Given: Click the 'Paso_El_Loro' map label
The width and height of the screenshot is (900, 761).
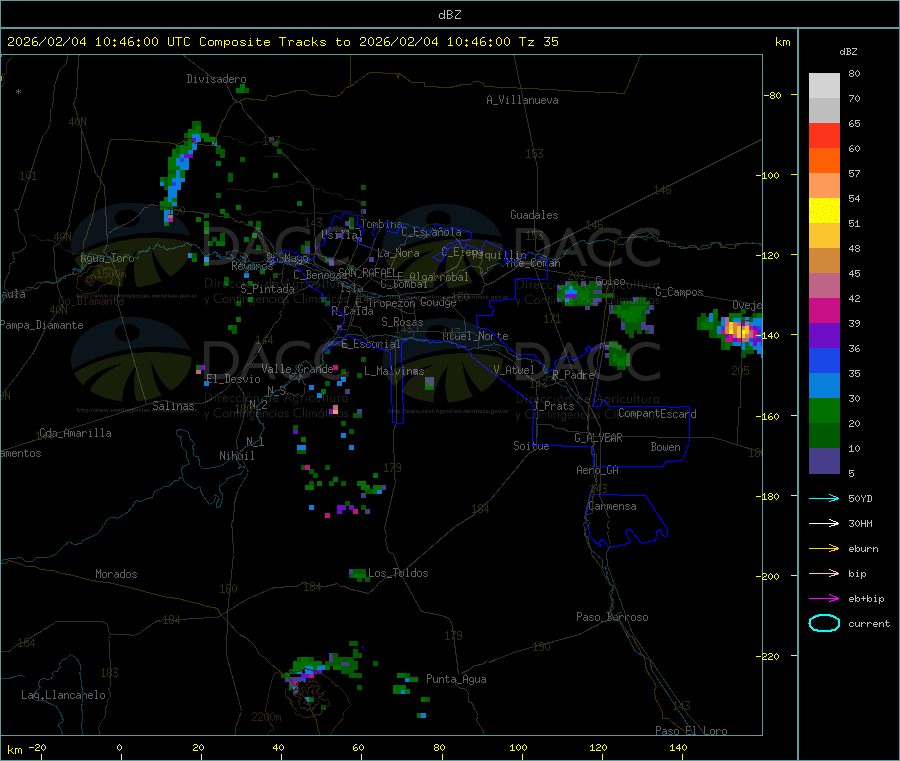Looking at the screenshot, I should point(692,731).
